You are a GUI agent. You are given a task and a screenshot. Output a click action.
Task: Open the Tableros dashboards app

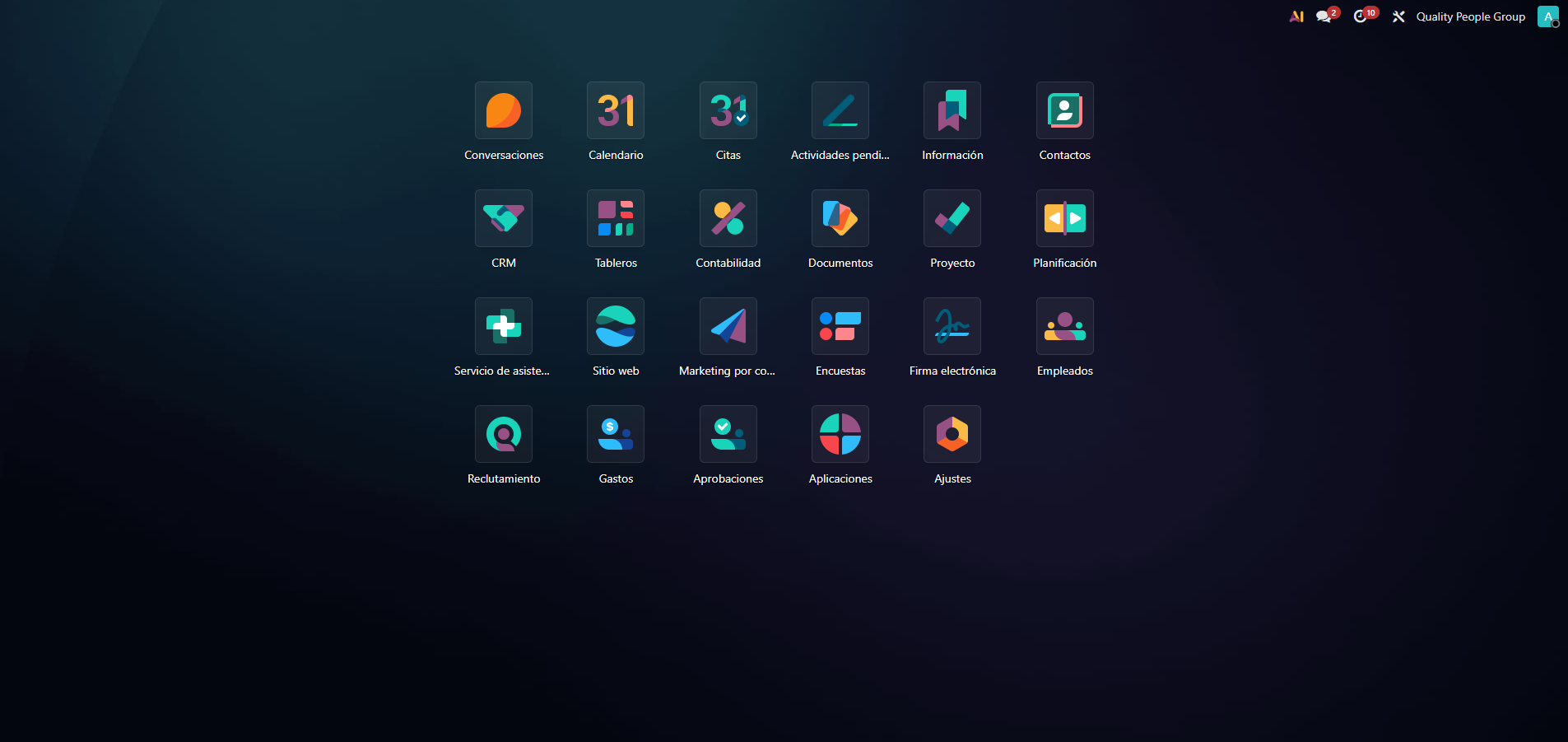[616, 219]
